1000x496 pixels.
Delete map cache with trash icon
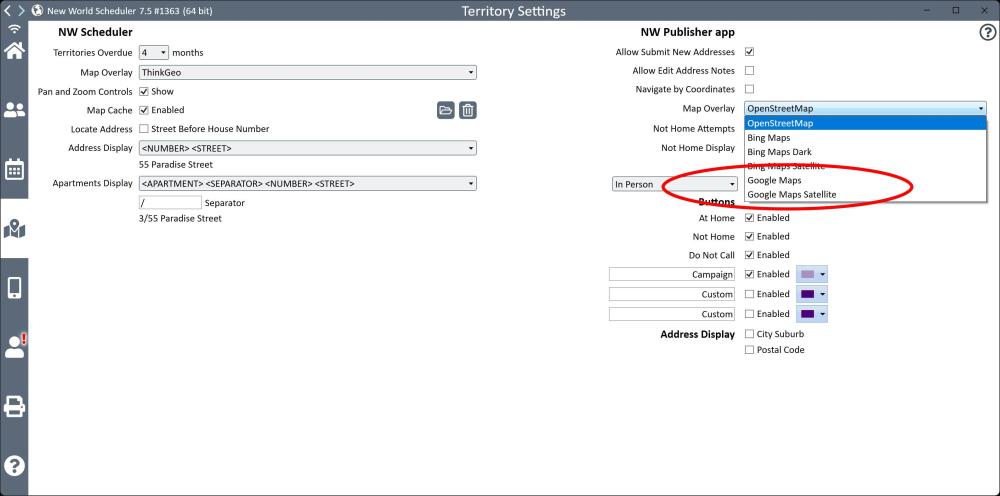[x=467, y=110]
